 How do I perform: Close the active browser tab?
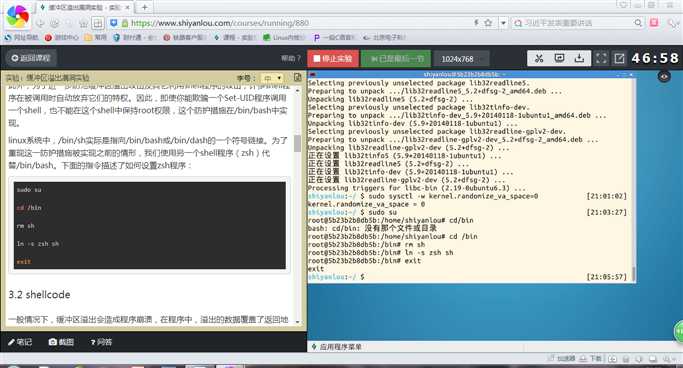click(x=127, y=7)
